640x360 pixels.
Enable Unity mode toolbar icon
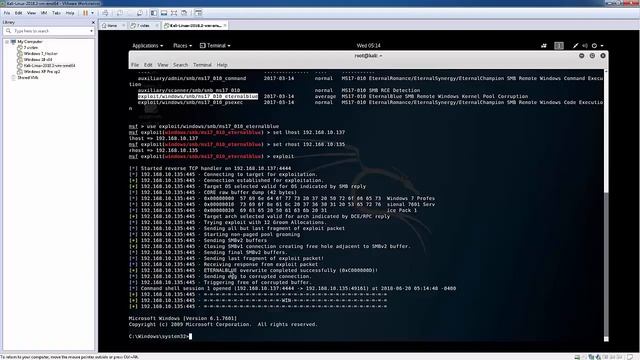point(184,13)
